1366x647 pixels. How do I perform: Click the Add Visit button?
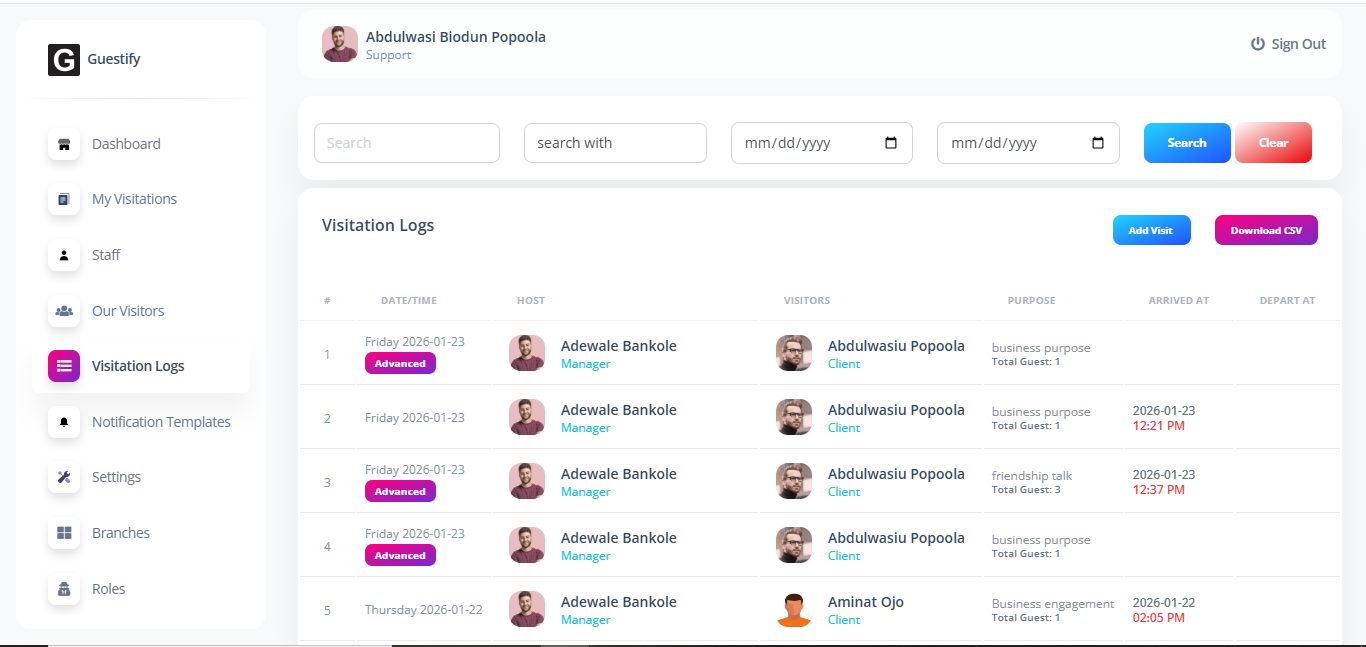[1151, 230]
